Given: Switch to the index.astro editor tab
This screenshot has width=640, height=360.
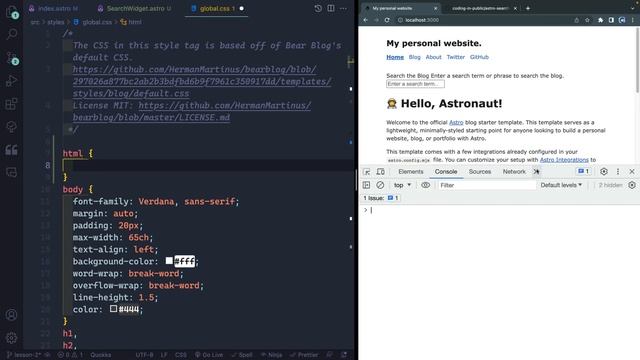Looking at the screenshot, I should (x=53, y=8).
